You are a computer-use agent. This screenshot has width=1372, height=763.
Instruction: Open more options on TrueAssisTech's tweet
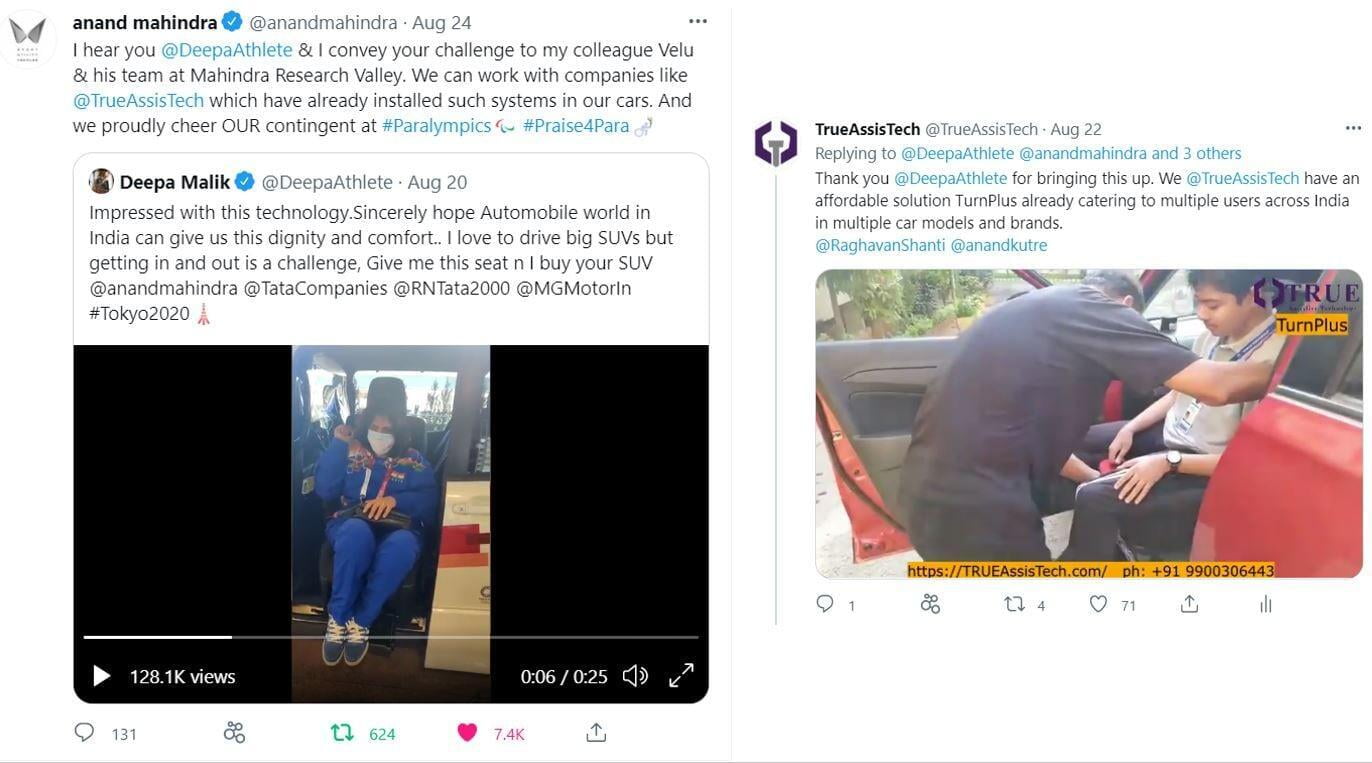(x=1353, y=128)
